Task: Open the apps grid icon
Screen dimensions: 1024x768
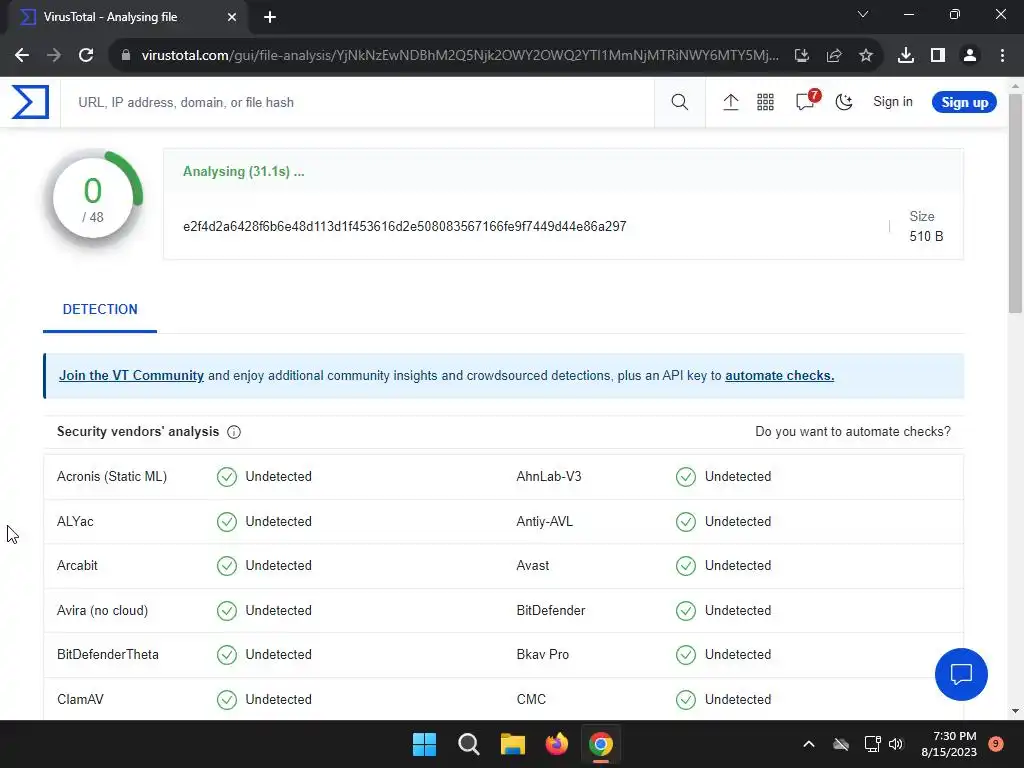Action: pos(765,102)
